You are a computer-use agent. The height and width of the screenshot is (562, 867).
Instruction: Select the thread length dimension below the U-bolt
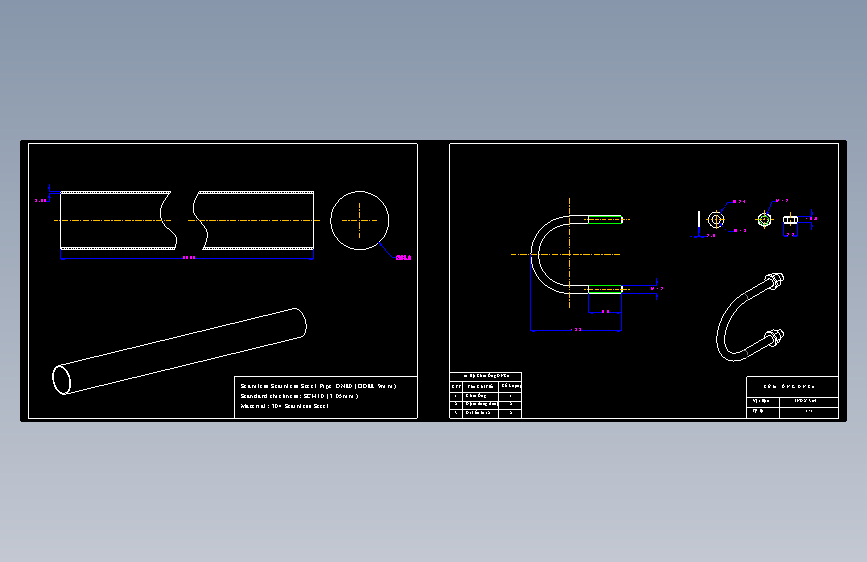click(x=605, y=311)
